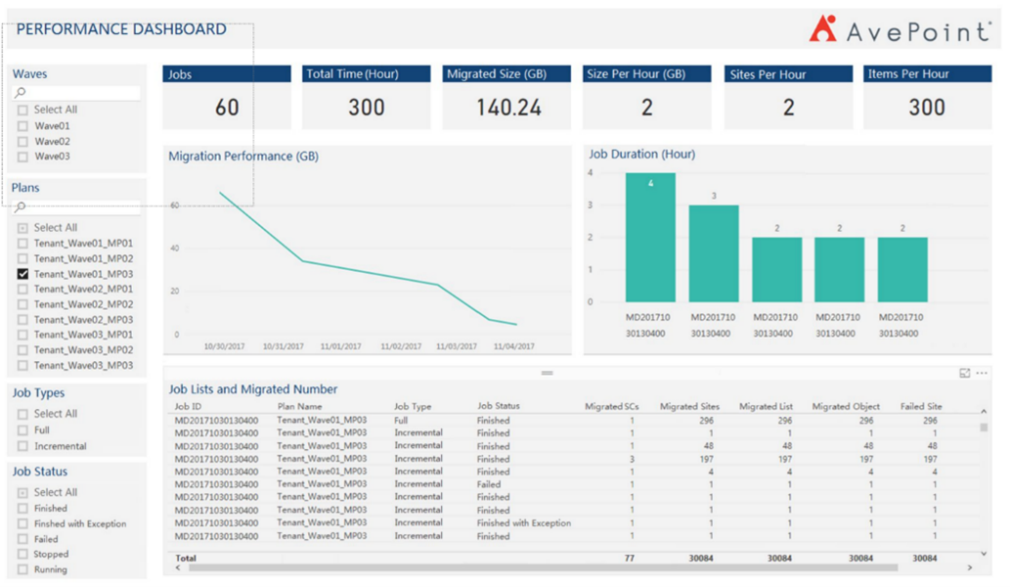
Task: Click the Waves search input field
Action: (x=77, y=93)
